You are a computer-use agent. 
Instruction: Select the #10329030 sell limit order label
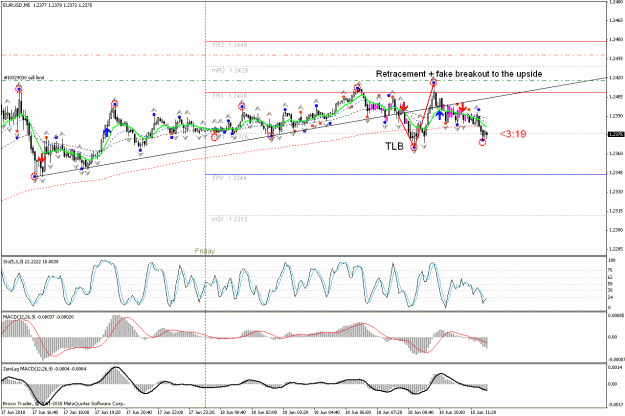[x=24, y=78]
